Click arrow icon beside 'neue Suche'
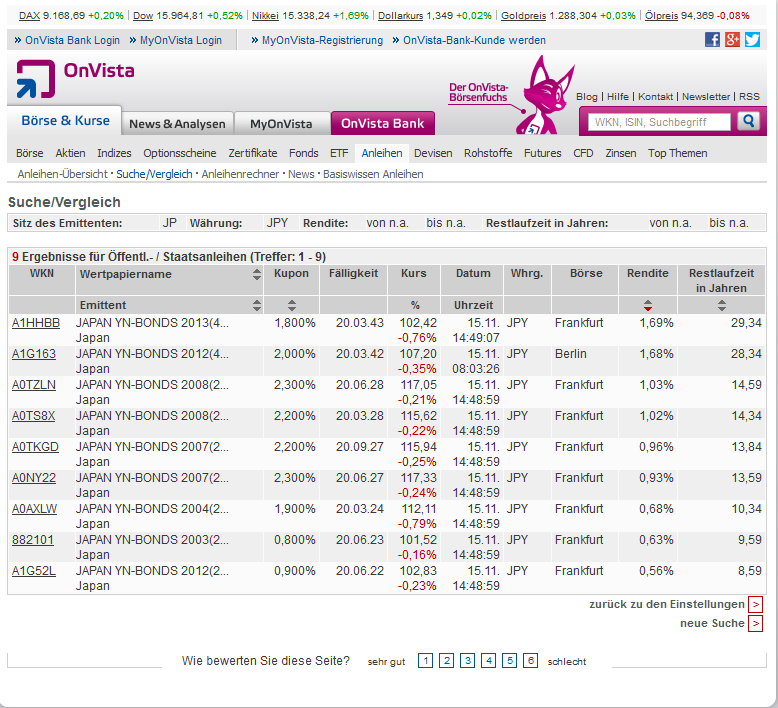This screenshot has height=708, width=778. tap(755, 623)
